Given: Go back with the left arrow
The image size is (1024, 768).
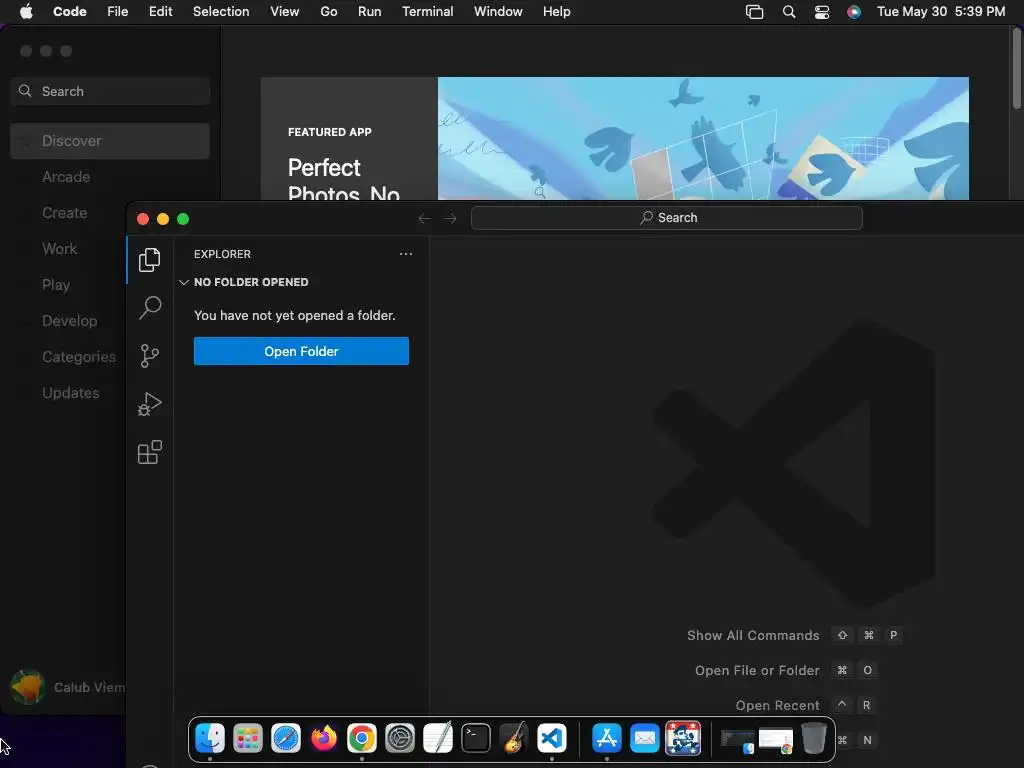Looking at the screenshot, I should tap(424, 218).
